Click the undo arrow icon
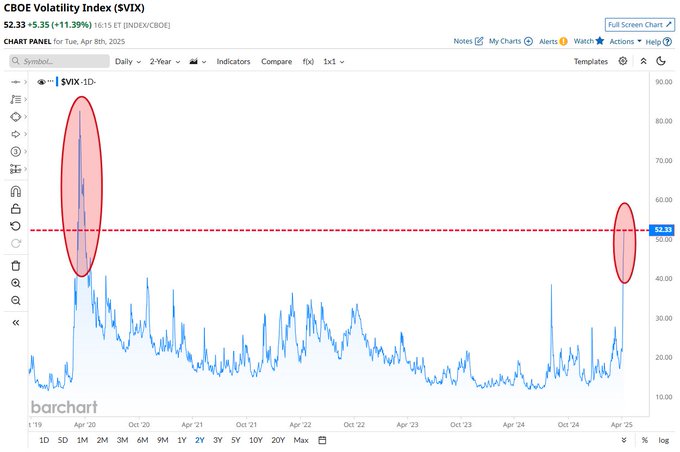 click(15, 226)
